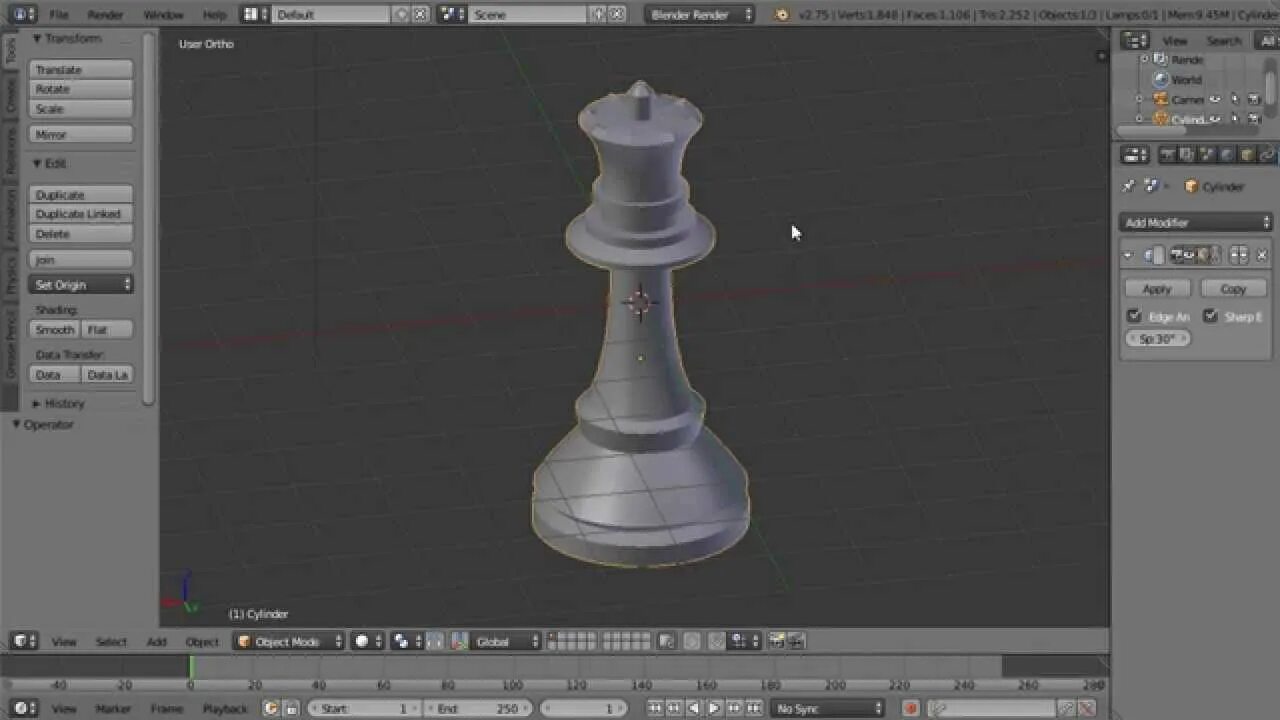
Task: Open the Global orientation dropdown
Action: click(506, 641)
